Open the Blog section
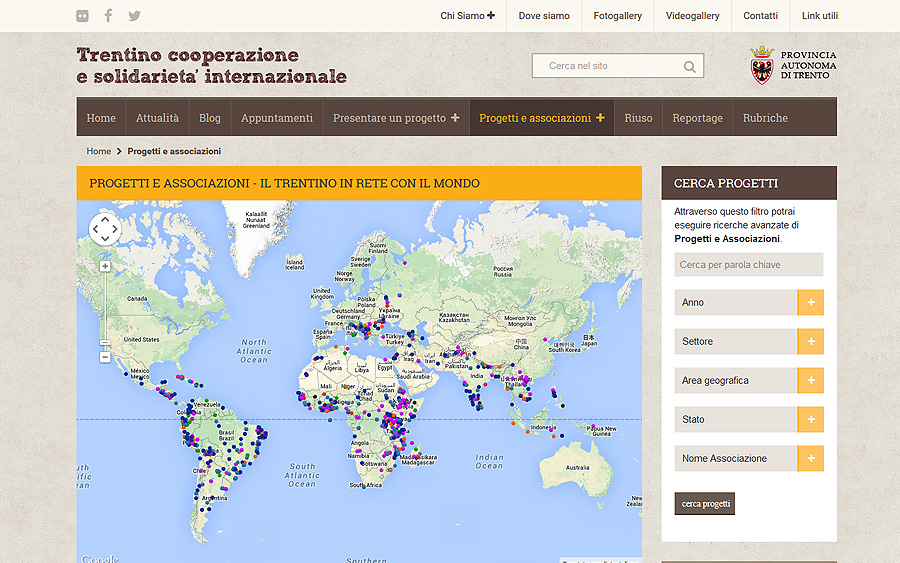900x563 pixels. pyautogui.click(x=210, y=118)
